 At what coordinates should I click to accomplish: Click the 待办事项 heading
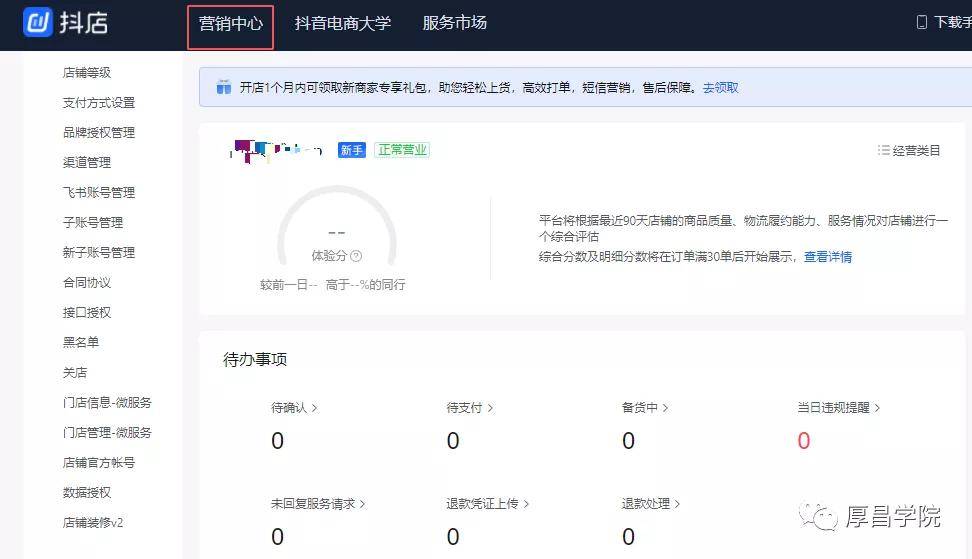click(x=255, y=359)
